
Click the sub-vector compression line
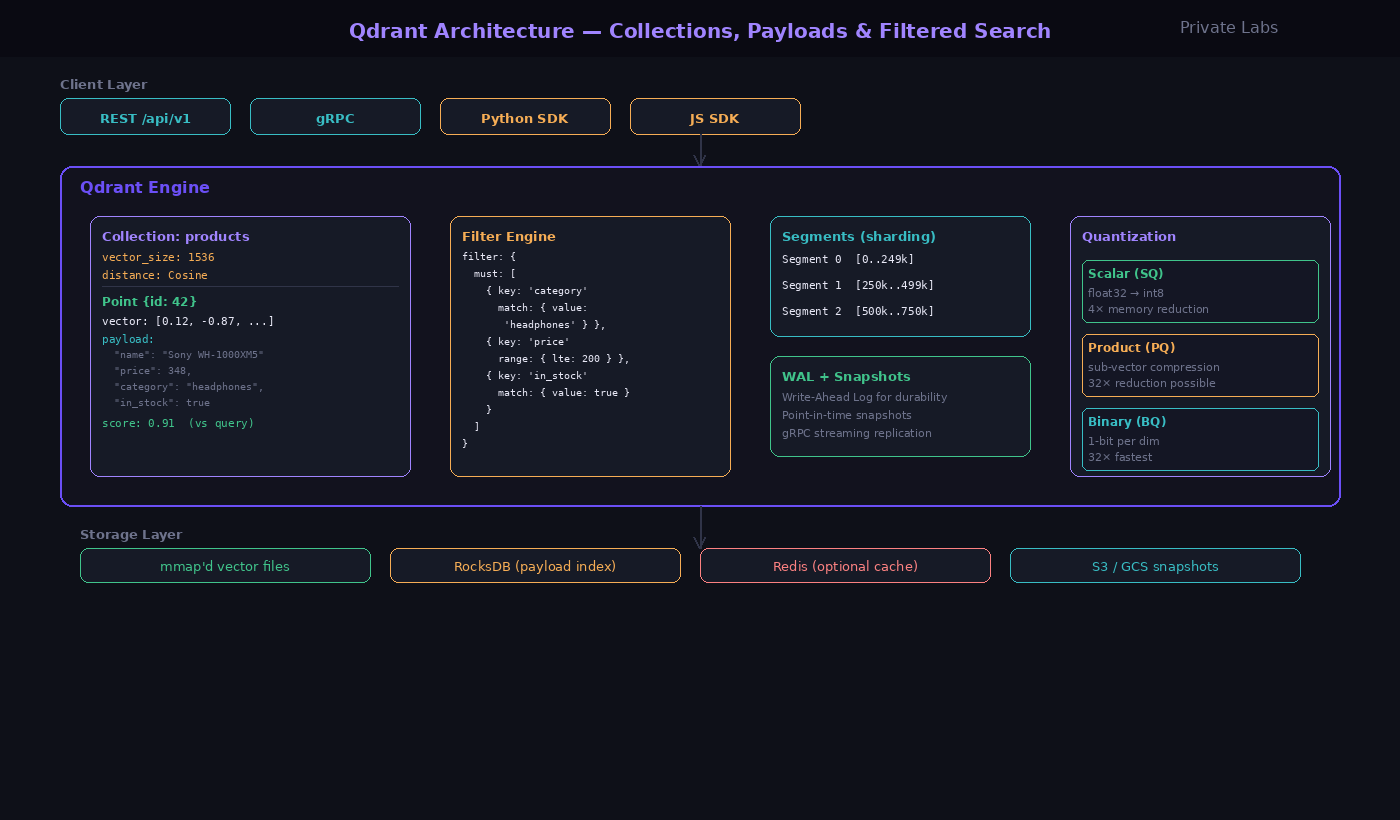pos(1154,367)
